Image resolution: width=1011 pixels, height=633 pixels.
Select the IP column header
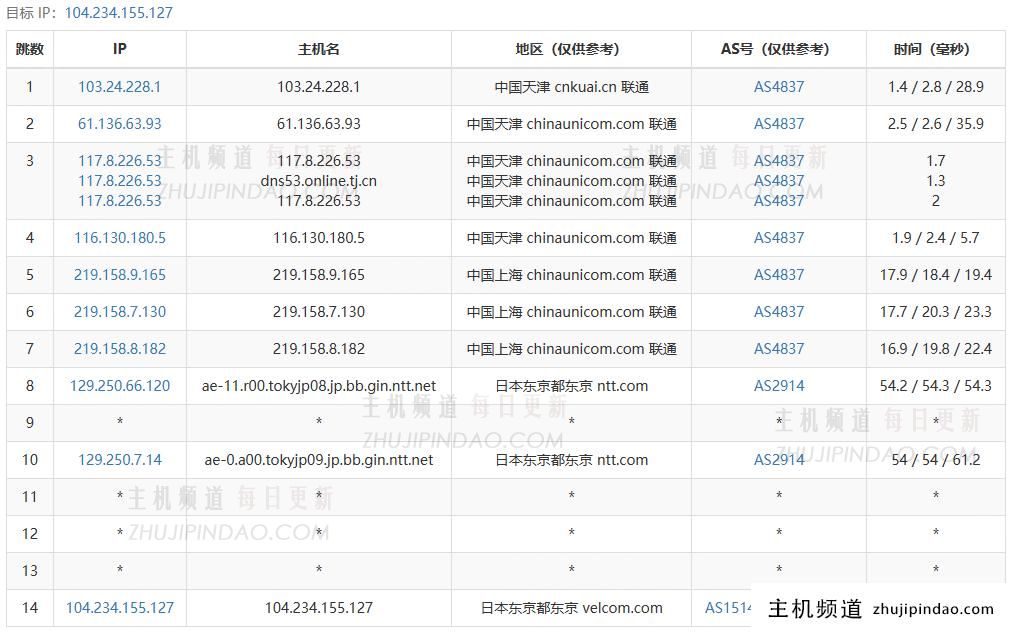[119, 49]
